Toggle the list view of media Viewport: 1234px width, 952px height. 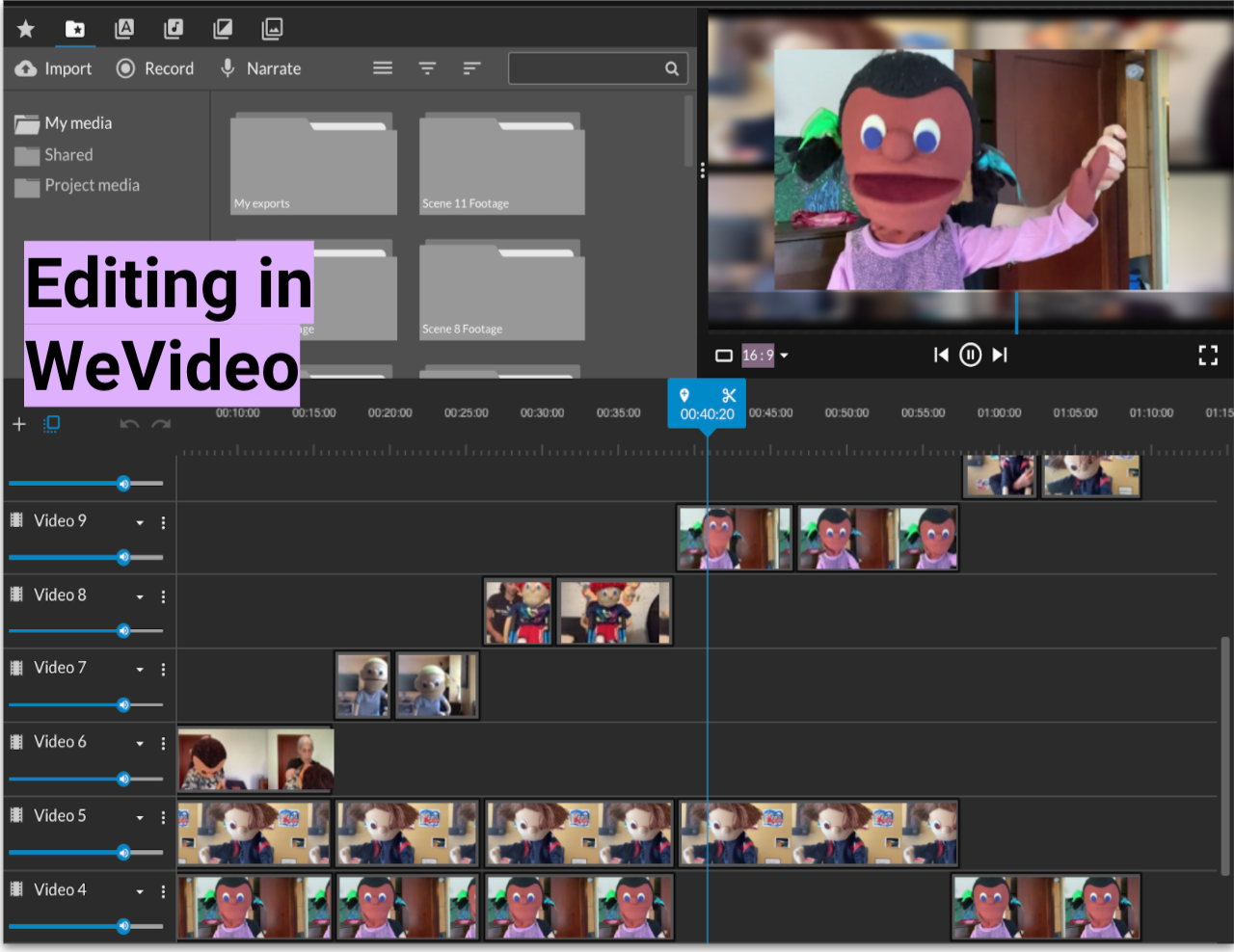pyautogui.click(x=383, y=68)
